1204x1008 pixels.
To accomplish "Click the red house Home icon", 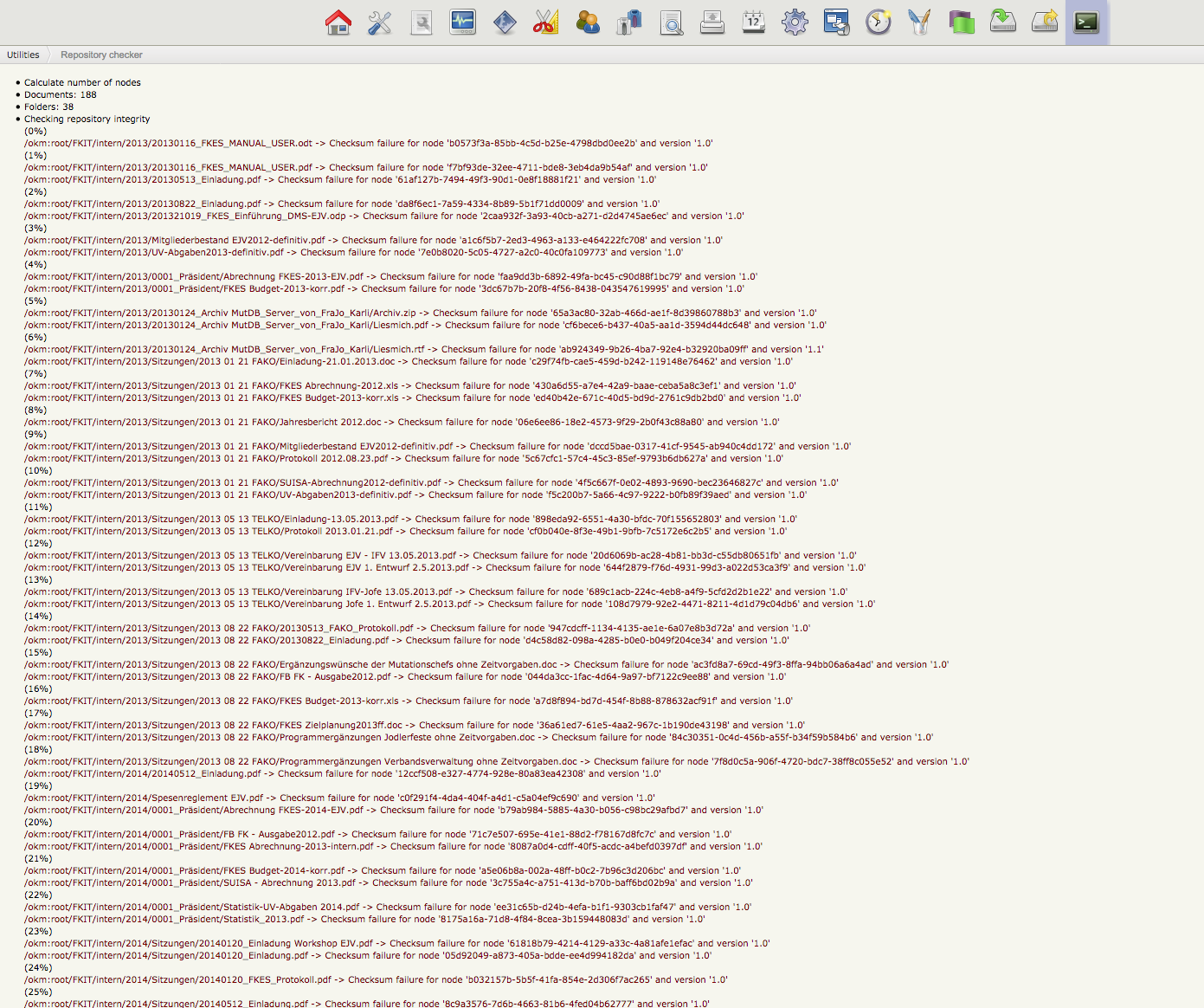I will pos(338,23).
